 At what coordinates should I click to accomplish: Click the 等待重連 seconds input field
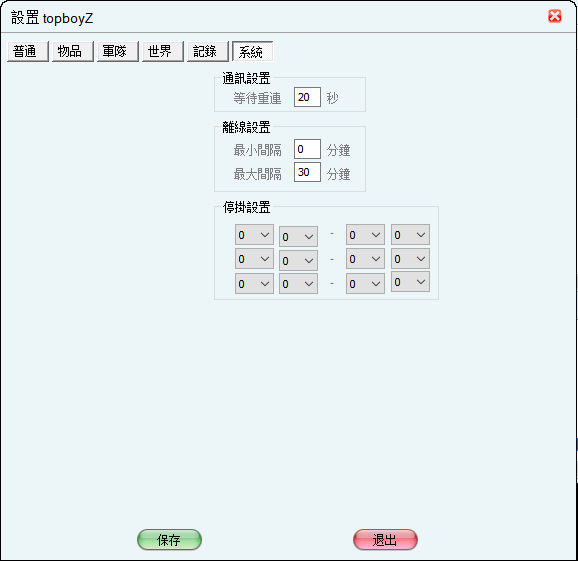(307, 97)
